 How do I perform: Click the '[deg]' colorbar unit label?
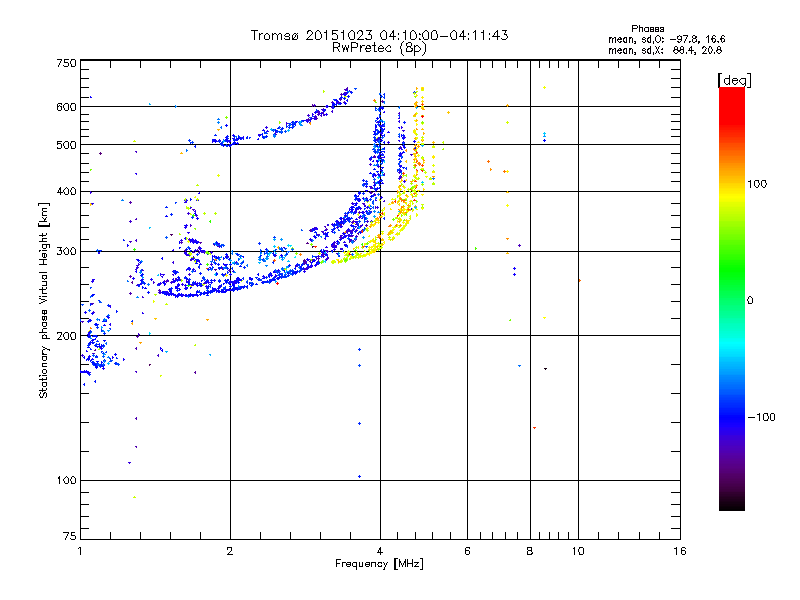pyautogui.click(x=734, y=80)
